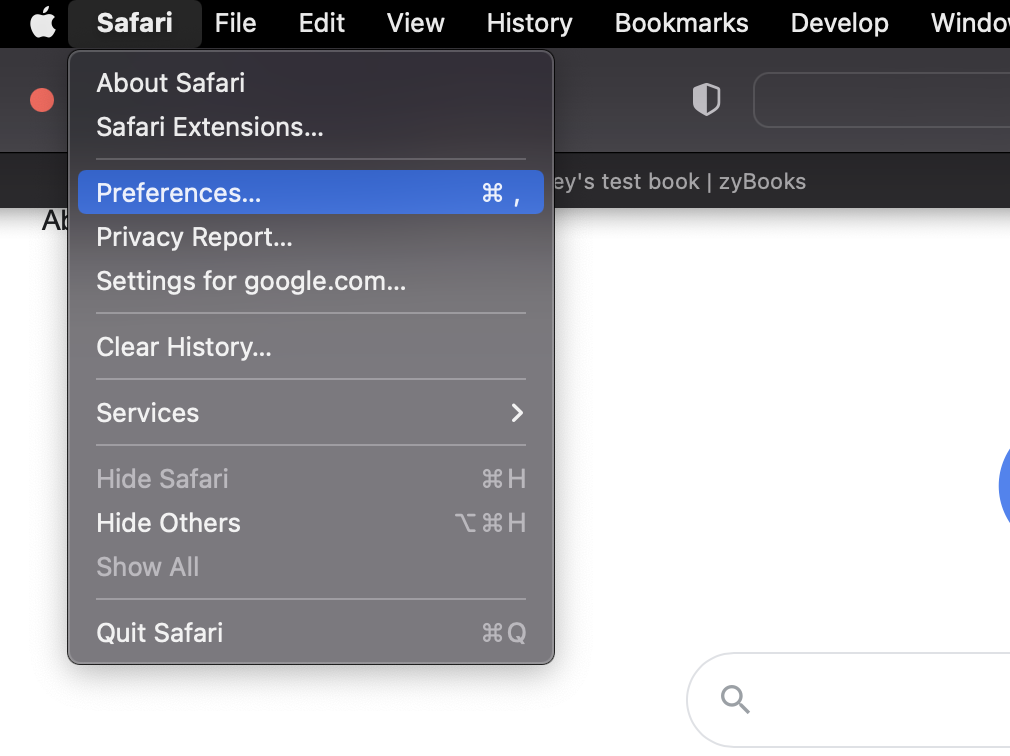Open the Bookmarks menu
Image resolution: width=1010 pixels, height=756 pixels.
(681, 24)
